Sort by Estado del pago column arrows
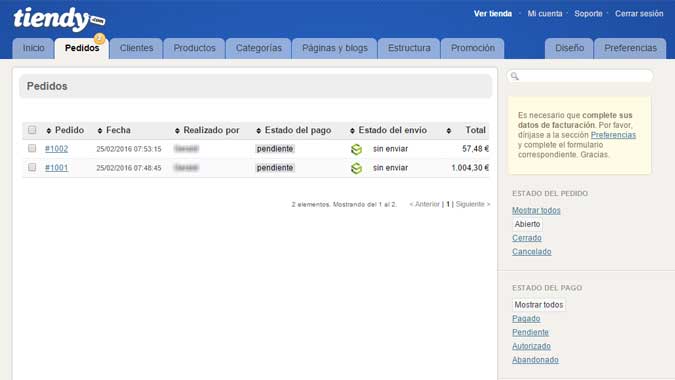 258,130
